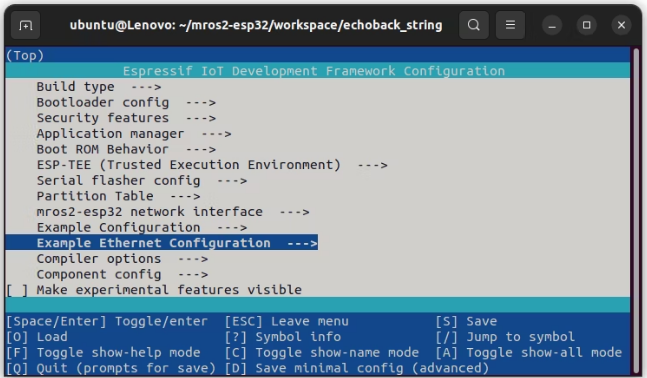The height and width of the screenshot is (378, 647).
Task: Select mros2-esp32 network interface entry
Action: pos(173,212)
